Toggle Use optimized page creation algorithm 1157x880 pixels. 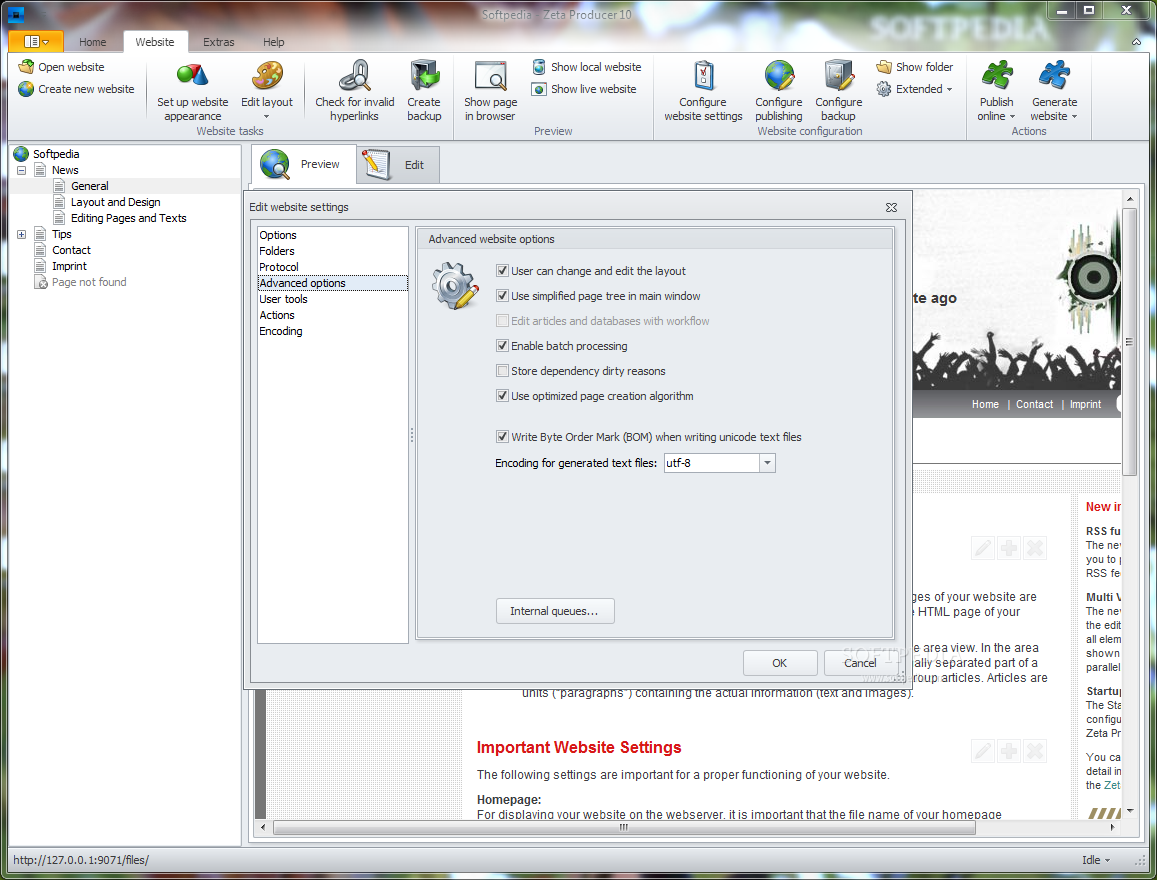pyautogui.click(x=502, y=396)
